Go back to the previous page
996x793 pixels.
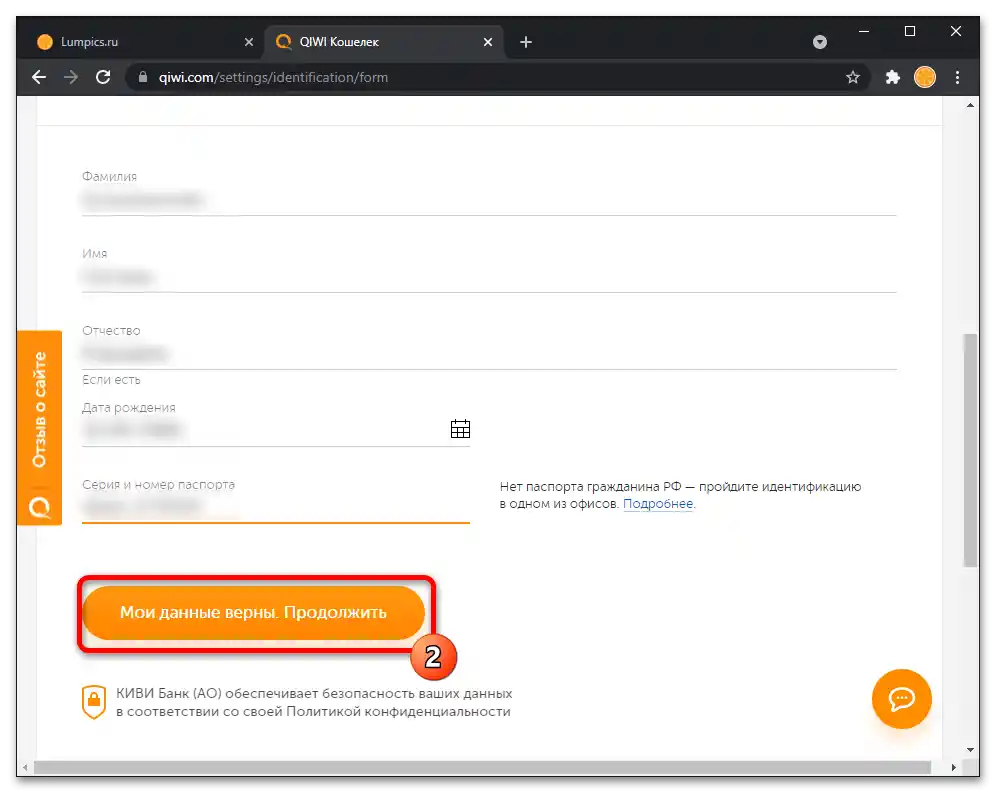click(x=39, y=78)
